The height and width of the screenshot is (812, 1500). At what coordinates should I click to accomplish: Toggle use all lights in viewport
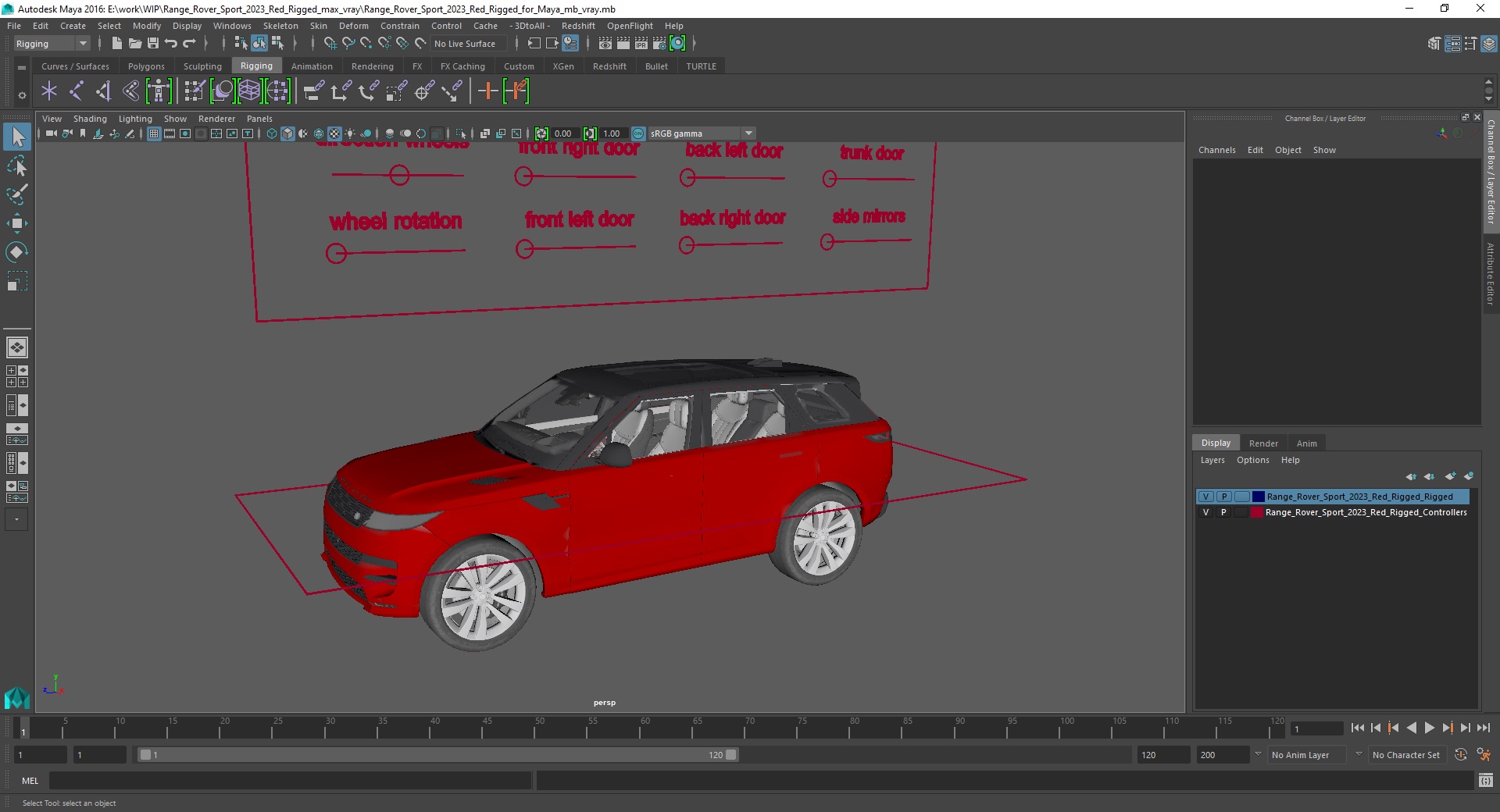[x=350, y=134]
